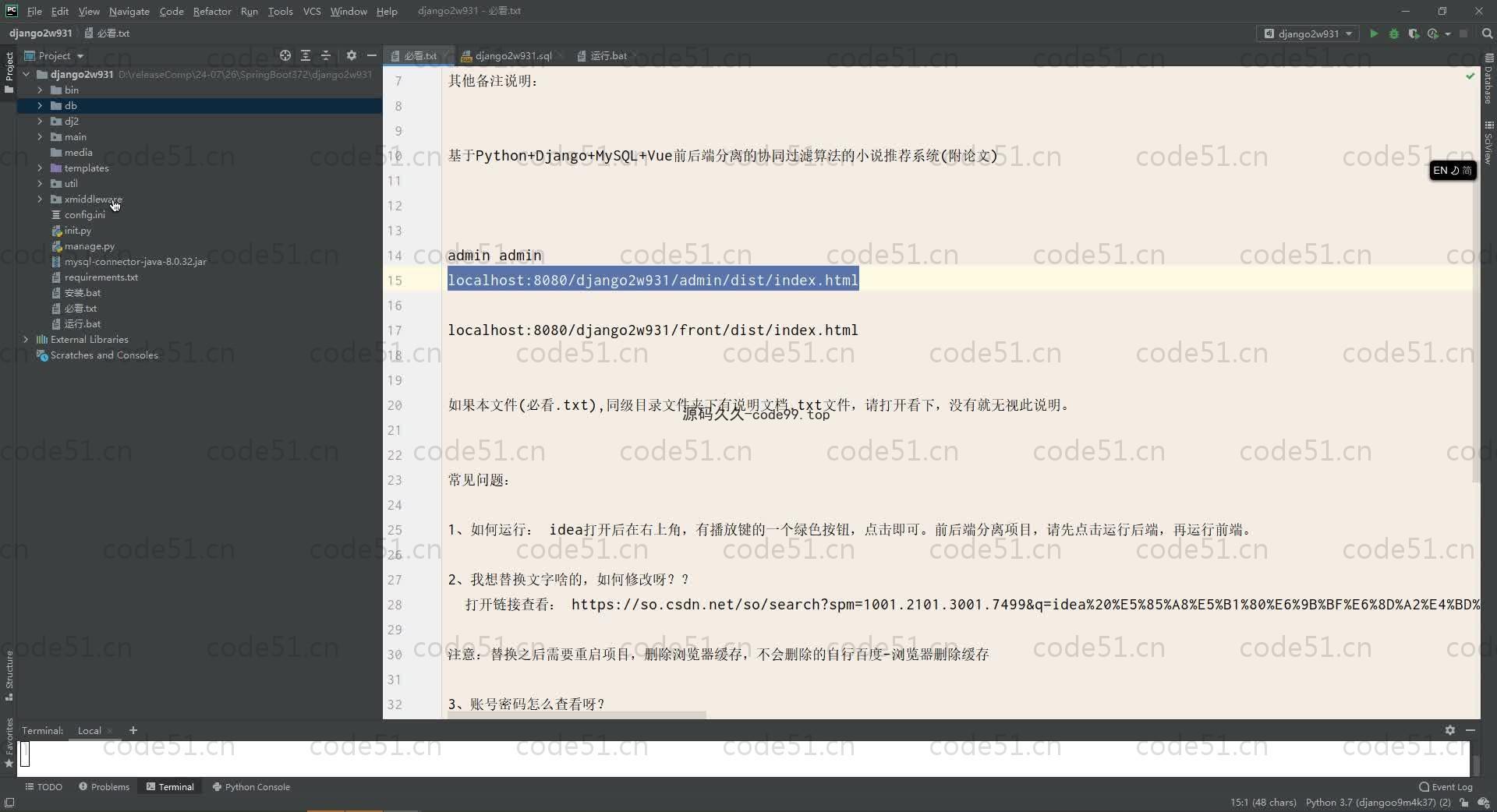
Task: Run the django2w931 configuration
Action: 1374,34
